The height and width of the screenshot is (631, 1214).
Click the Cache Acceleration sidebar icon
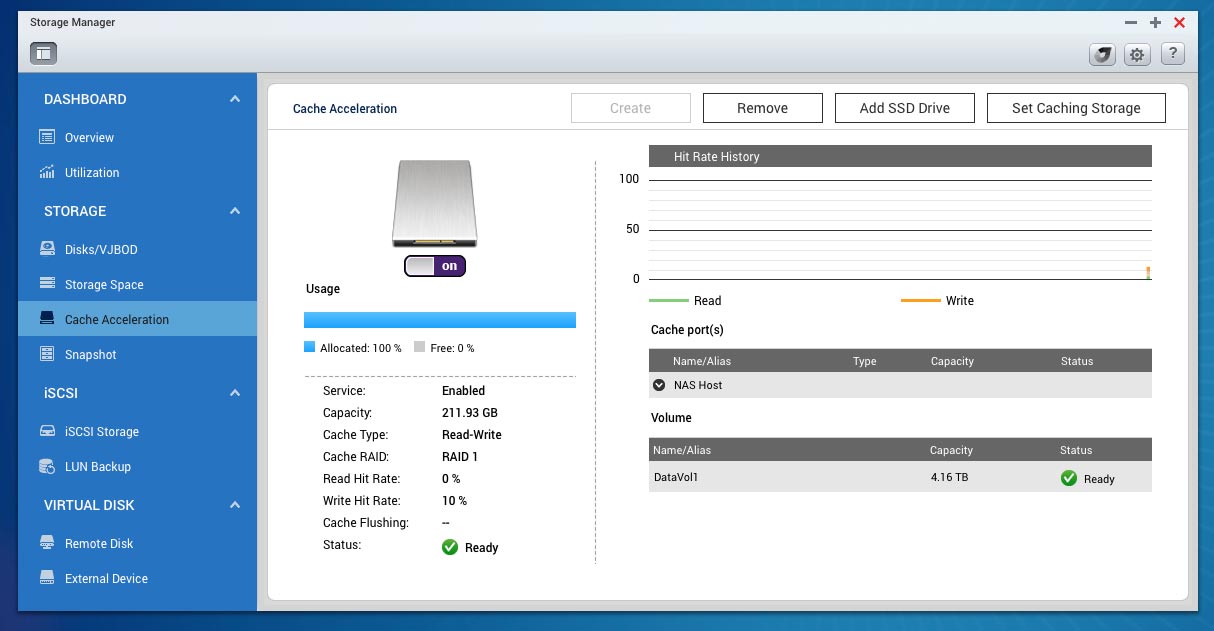46,319
